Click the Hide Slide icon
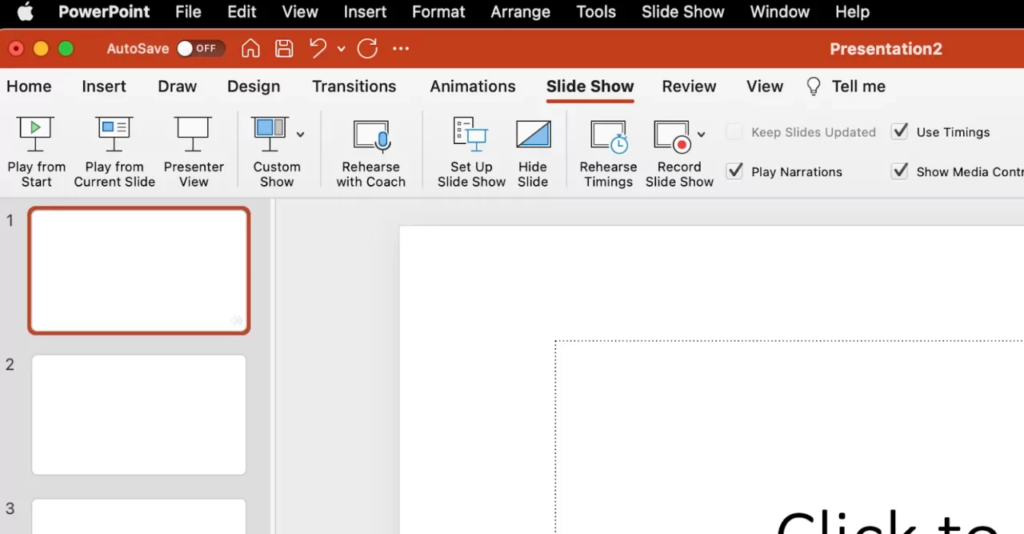Screen dimensions: 1024x534 pos(533,134)
